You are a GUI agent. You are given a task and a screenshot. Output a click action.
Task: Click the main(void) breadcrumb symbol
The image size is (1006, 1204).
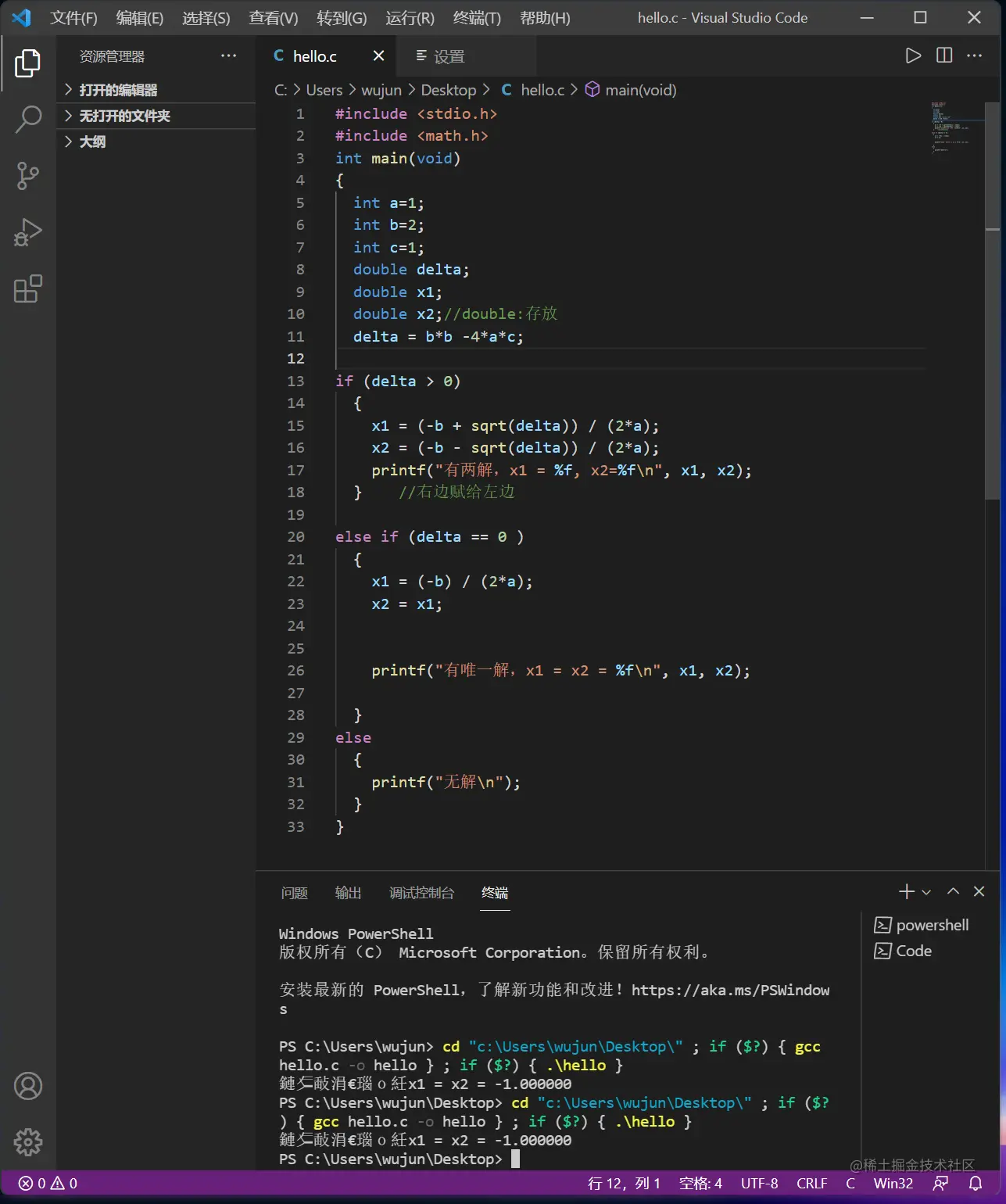(632, 90)
